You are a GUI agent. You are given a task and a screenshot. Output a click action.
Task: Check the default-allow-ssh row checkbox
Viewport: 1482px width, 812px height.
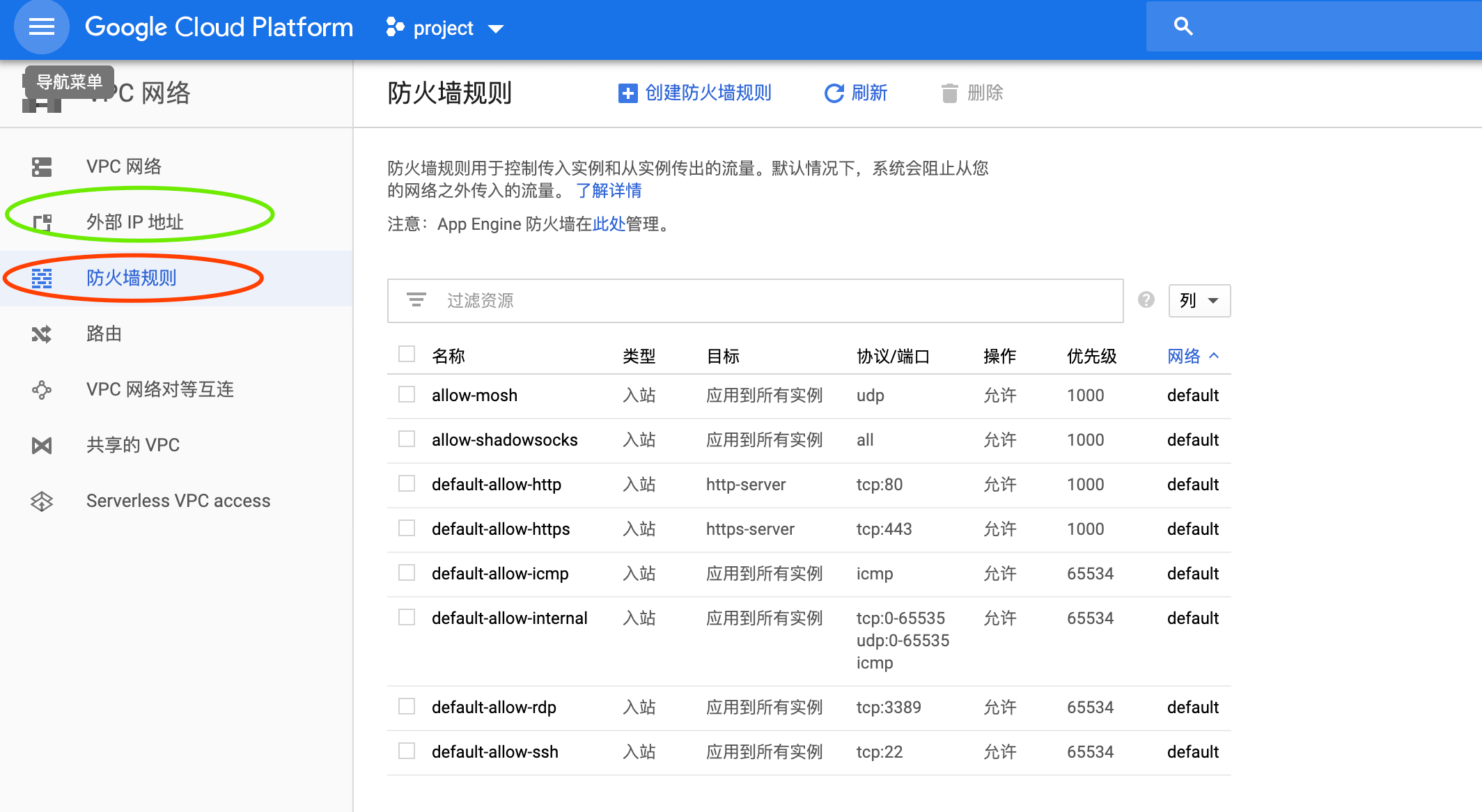click(x=407, y=751)
